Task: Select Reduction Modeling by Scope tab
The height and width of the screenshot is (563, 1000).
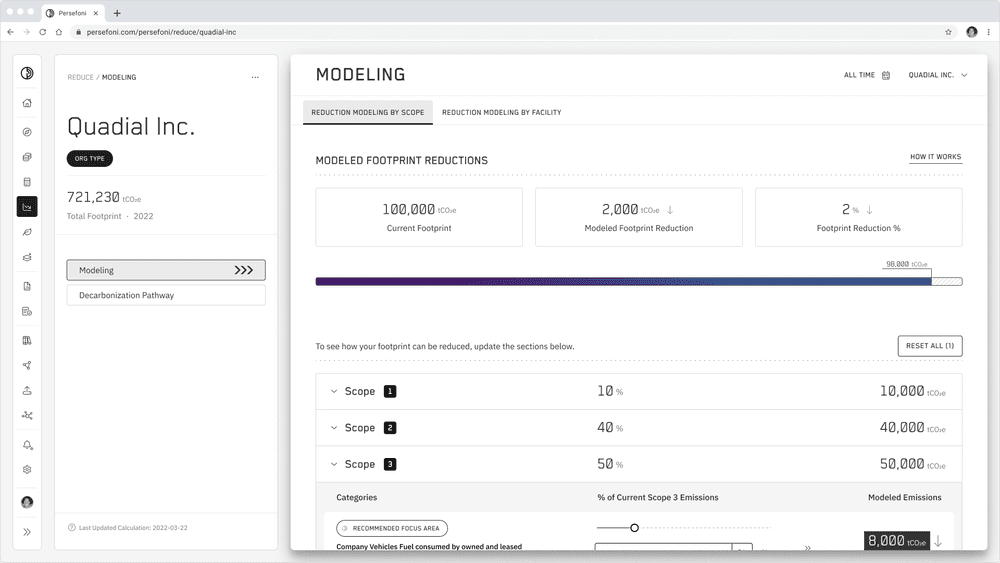Action: [x=367, y=112]
